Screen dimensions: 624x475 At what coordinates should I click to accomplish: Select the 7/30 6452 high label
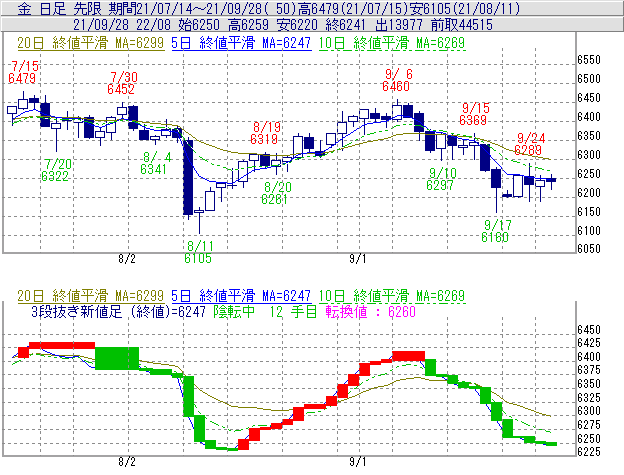tap(121, 83)
